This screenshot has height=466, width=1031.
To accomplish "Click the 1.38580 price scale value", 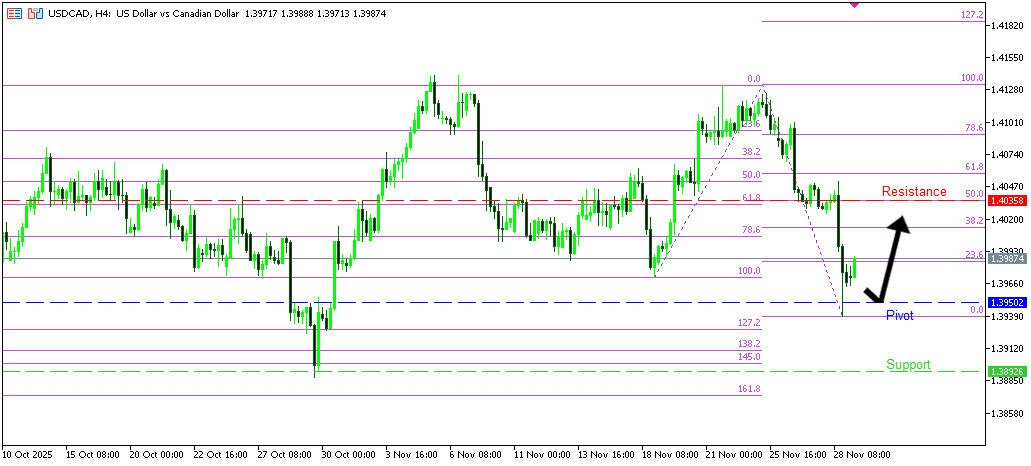I will (1007, 413).
